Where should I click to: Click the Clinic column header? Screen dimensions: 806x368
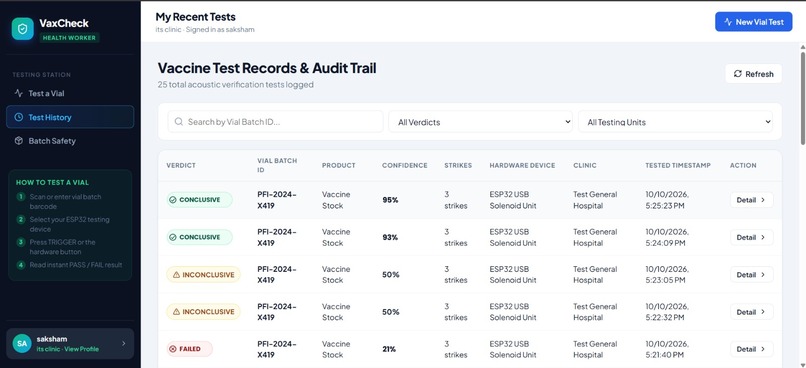[585, 165]
